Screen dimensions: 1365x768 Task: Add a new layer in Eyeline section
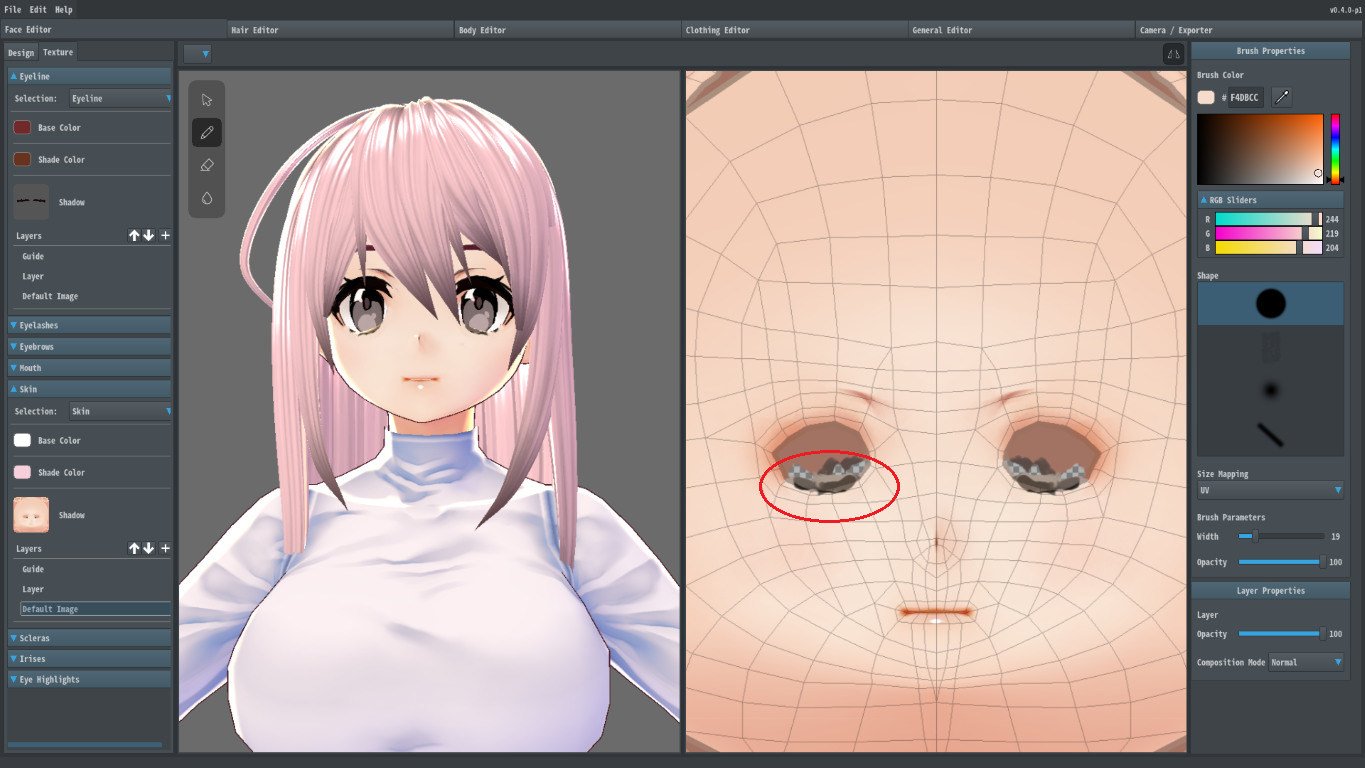point(165,236)
